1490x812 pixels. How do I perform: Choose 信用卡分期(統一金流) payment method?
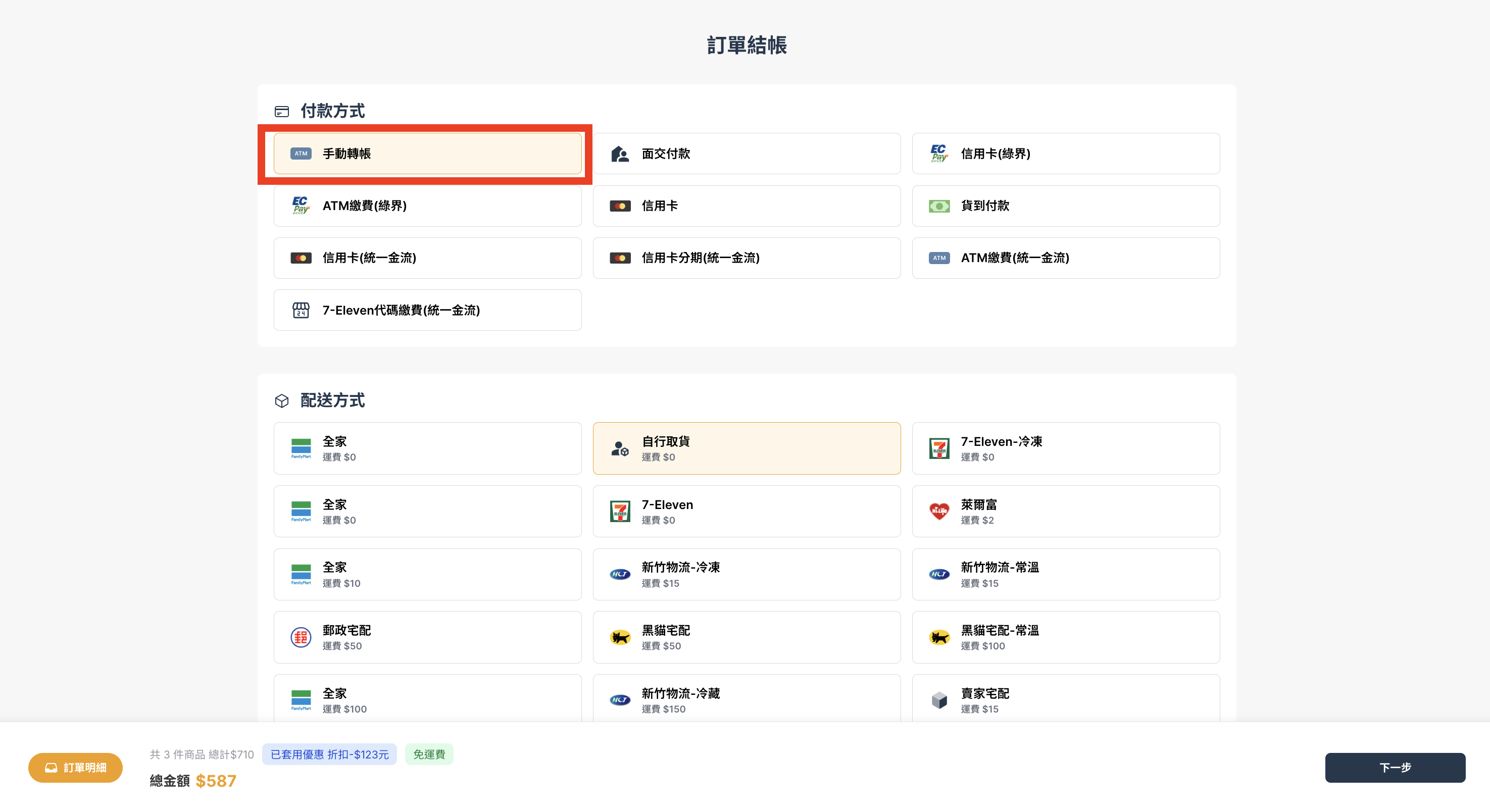[x=746, y=258]
